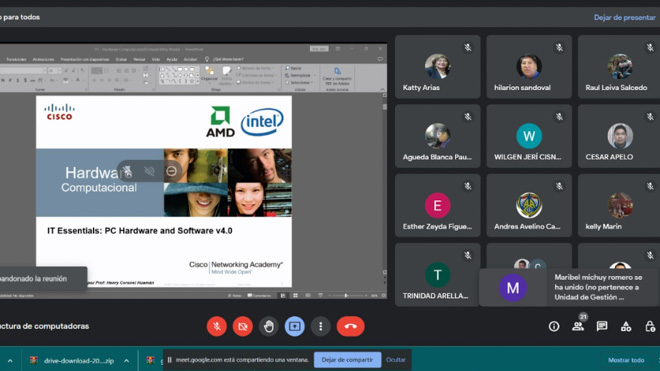Click the Organizar button in PowerPoint ribbon
The width and height of the screenshot is (660, 371).
(x=209, y=75)
